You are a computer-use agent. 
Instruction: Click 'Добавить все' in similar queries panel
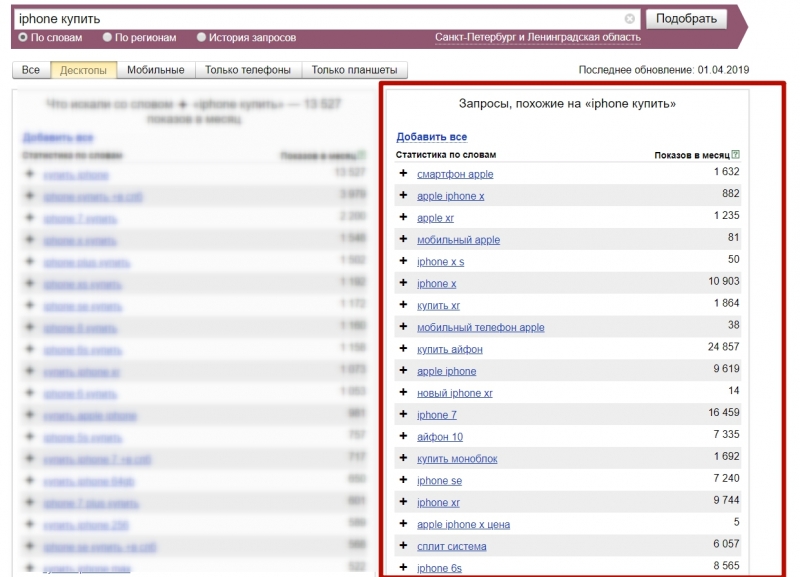[432, 137]
